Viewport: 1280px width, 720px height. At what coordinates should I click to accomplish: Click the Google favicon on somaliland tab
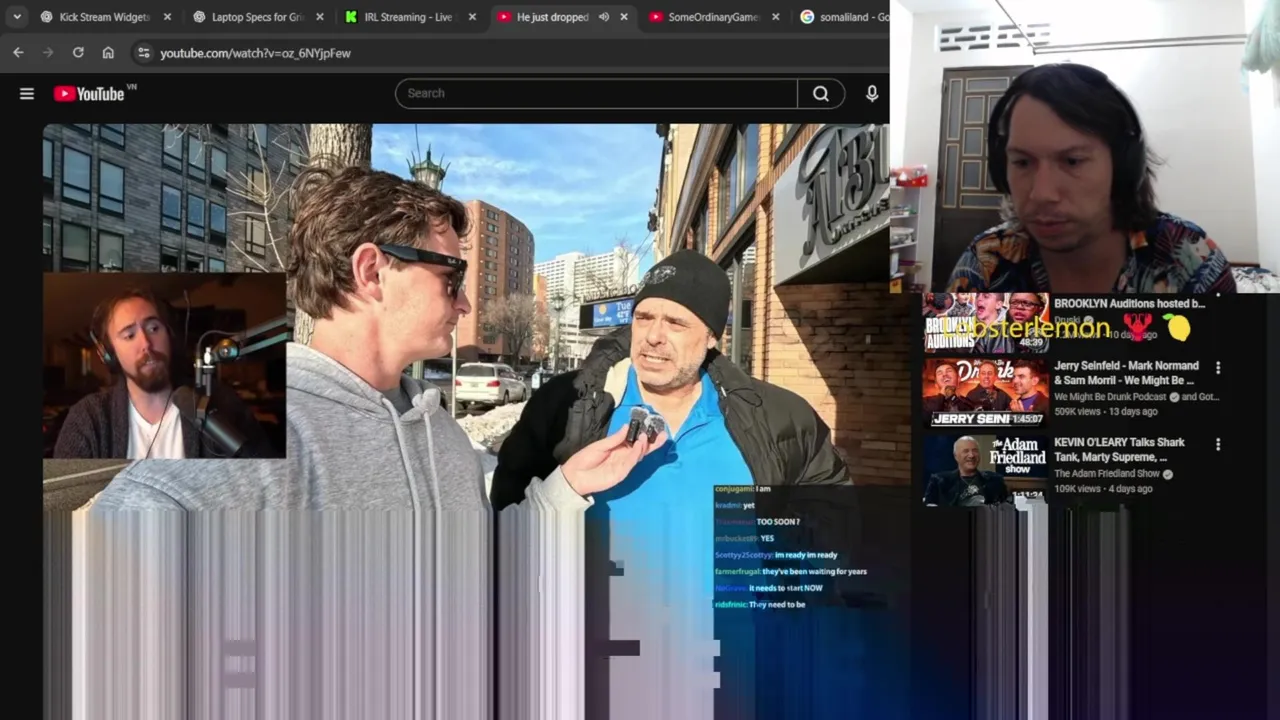[x=807, y=17]
